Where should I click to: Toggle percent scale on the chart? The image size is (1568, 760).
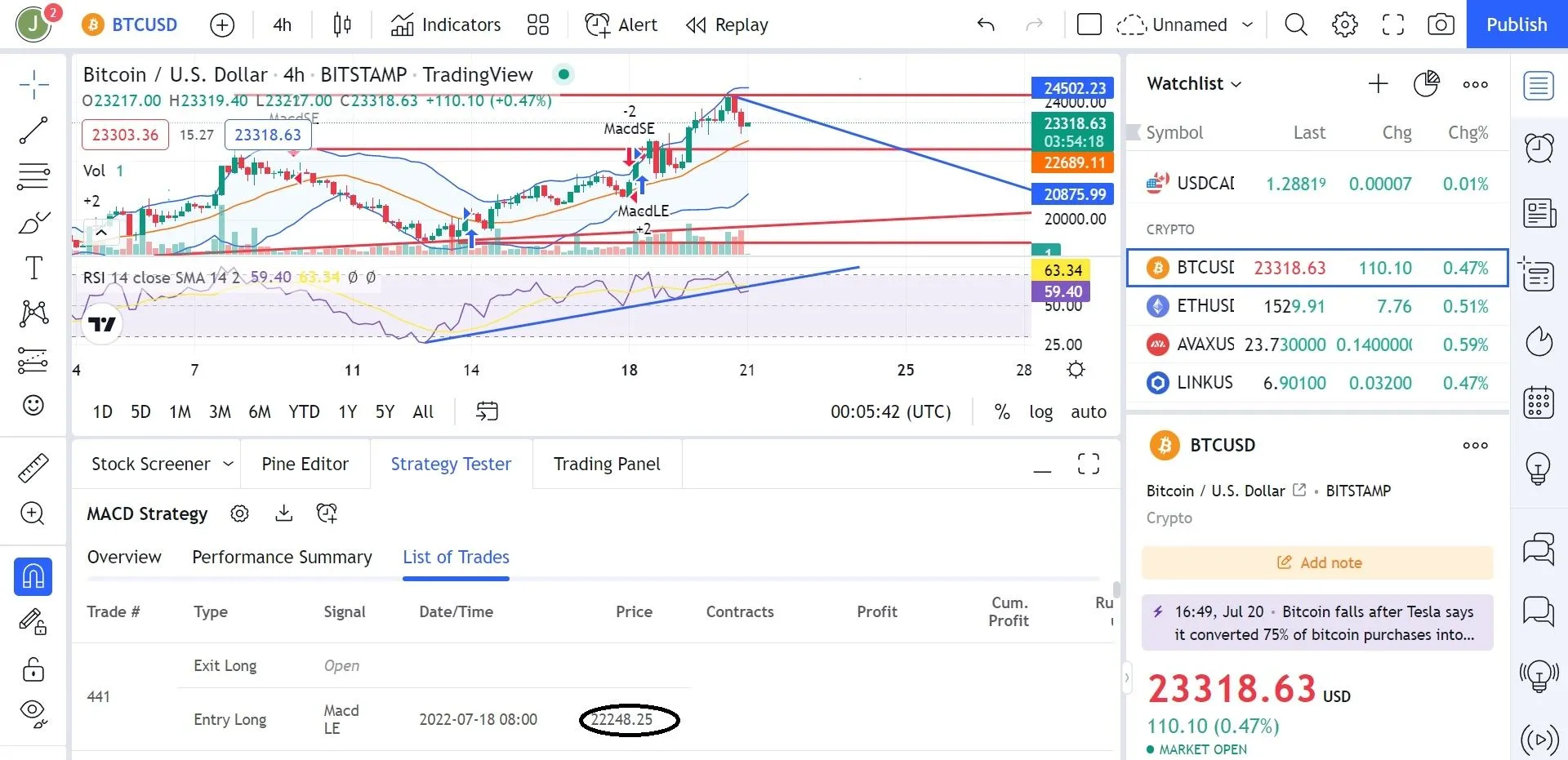(1002, 411)
